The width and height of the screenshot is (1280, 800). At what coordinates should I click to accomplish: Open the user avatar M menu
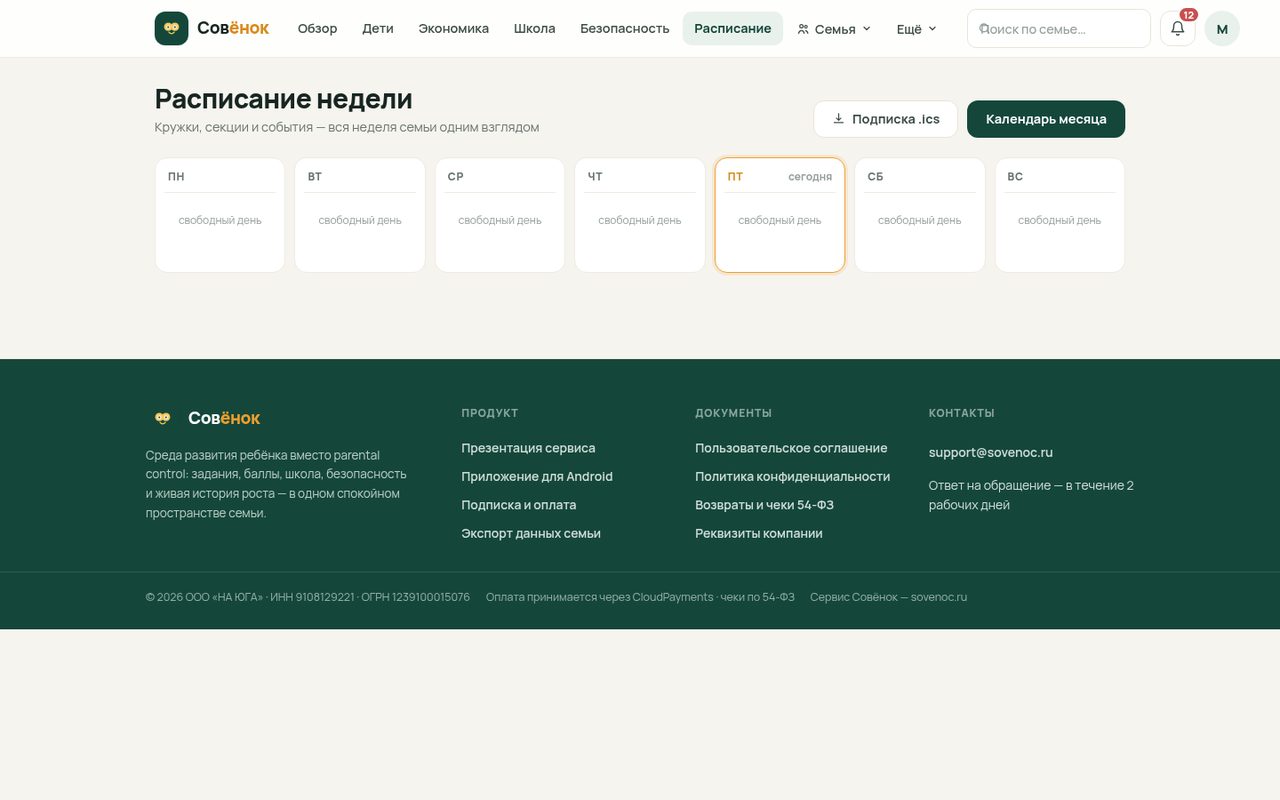[1222, 28]
